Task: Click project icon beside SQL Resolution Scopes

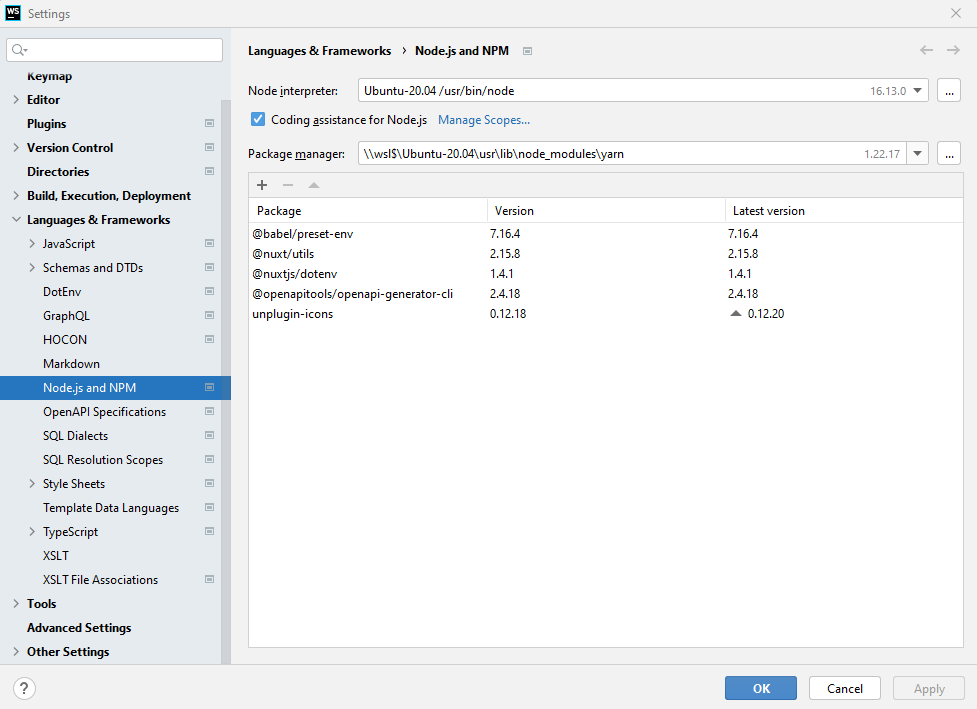Action: [209, 460]
